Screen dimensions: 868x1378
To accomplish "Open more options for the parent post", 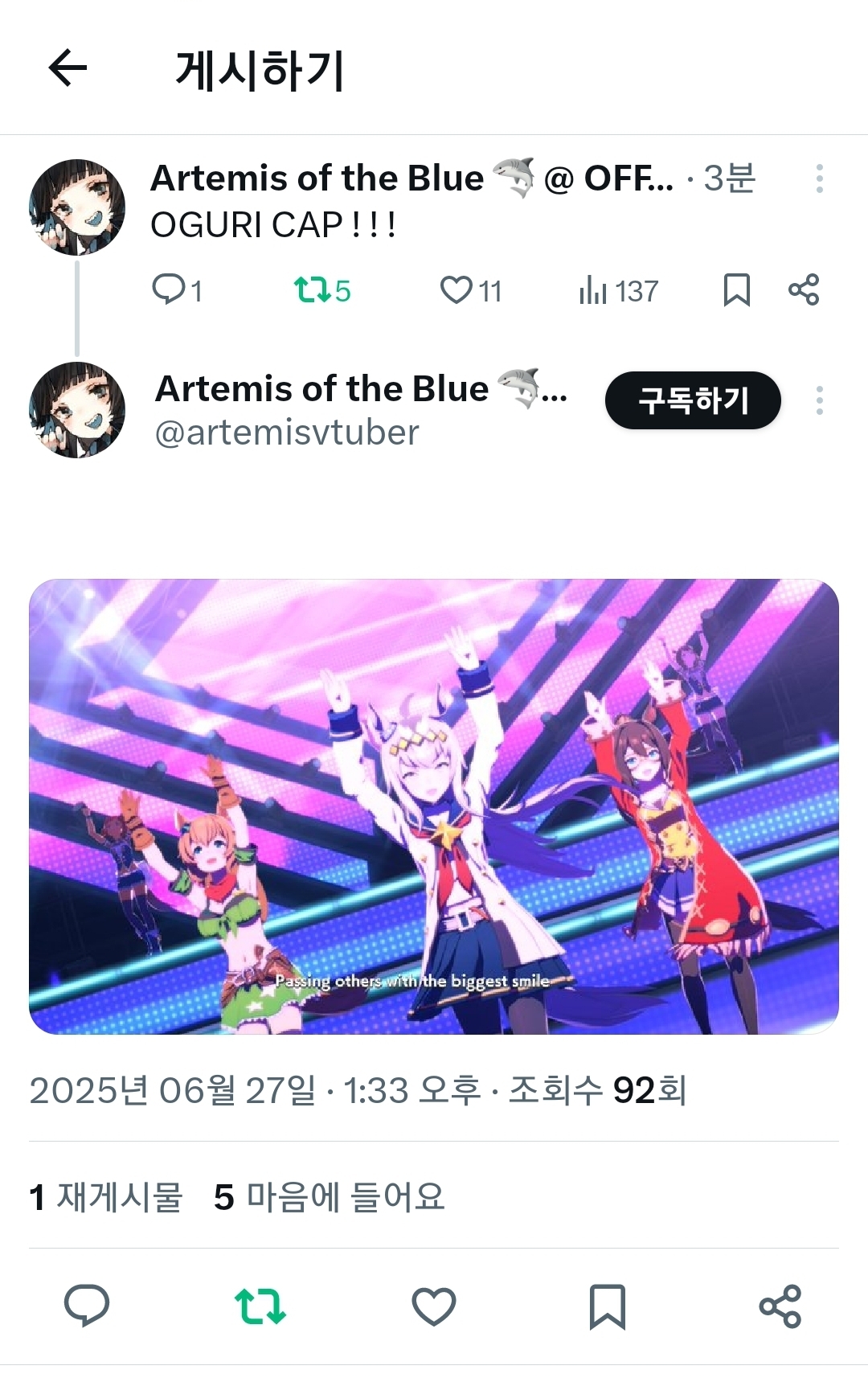I will tap(819, 178).
